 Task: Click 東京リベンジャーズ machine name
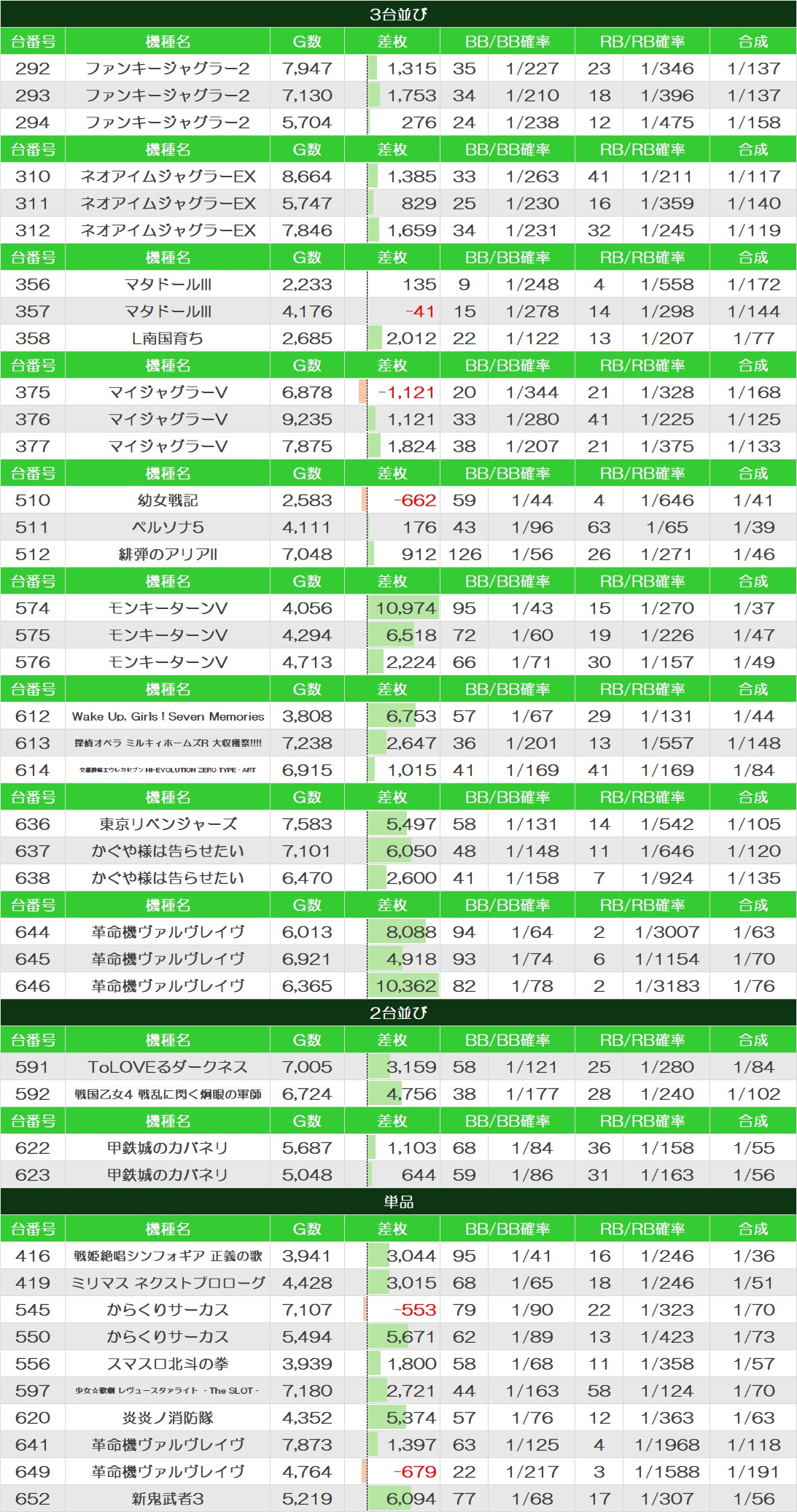(x=168, y=824)
